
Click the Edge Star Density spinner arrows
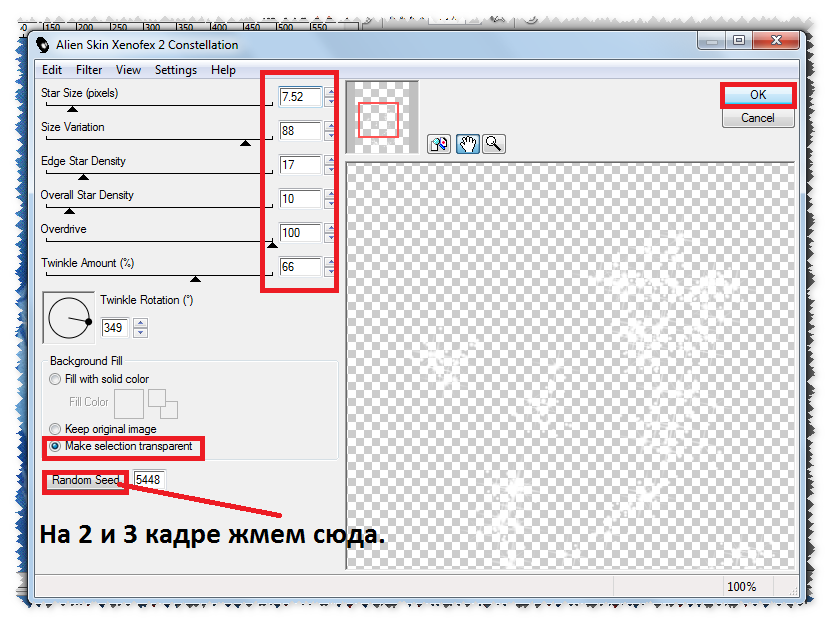pyautogui.click(x=330, y=165)
